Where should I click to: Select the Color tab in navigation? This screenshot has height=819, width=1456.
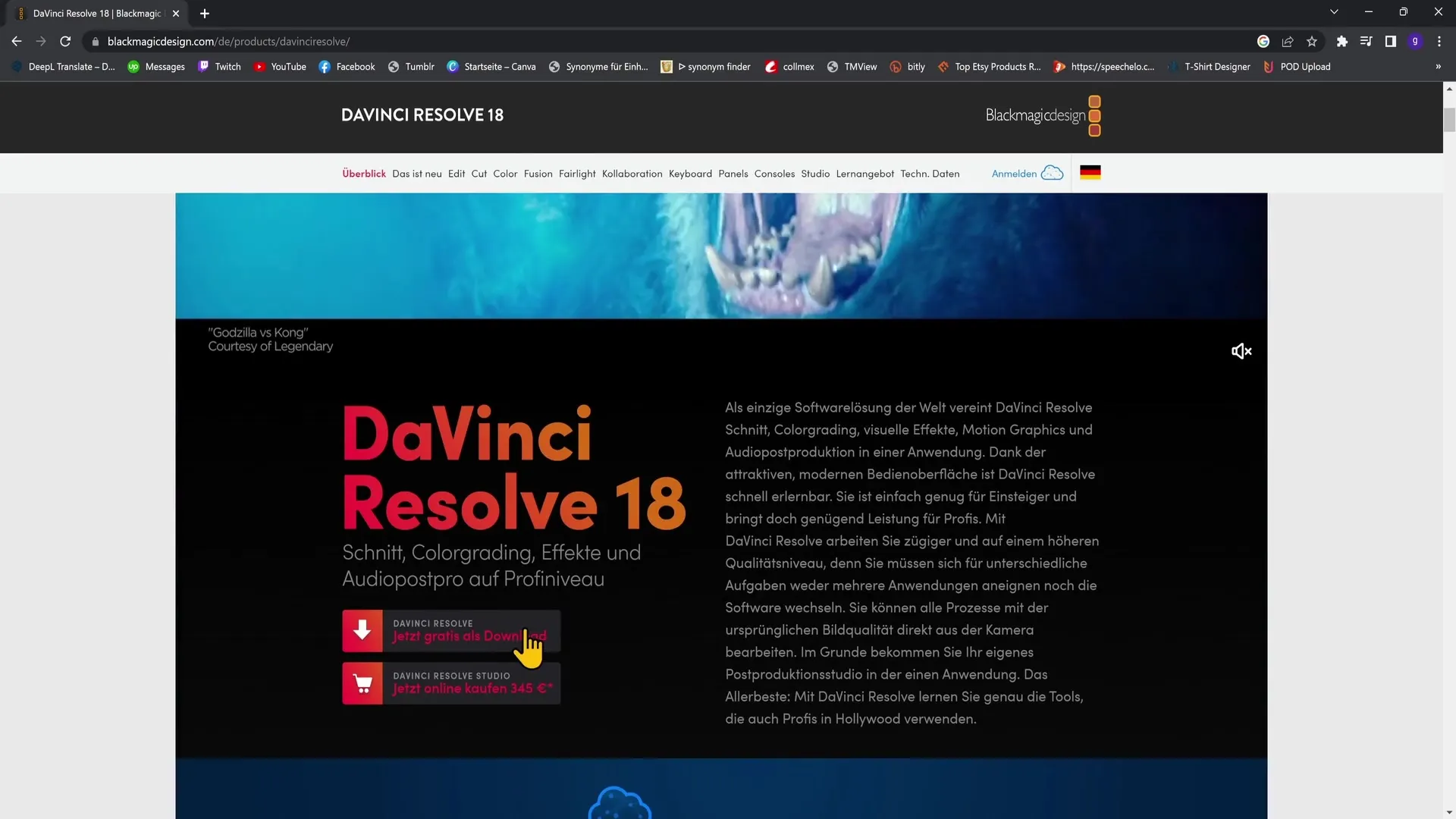coord(505,173)
